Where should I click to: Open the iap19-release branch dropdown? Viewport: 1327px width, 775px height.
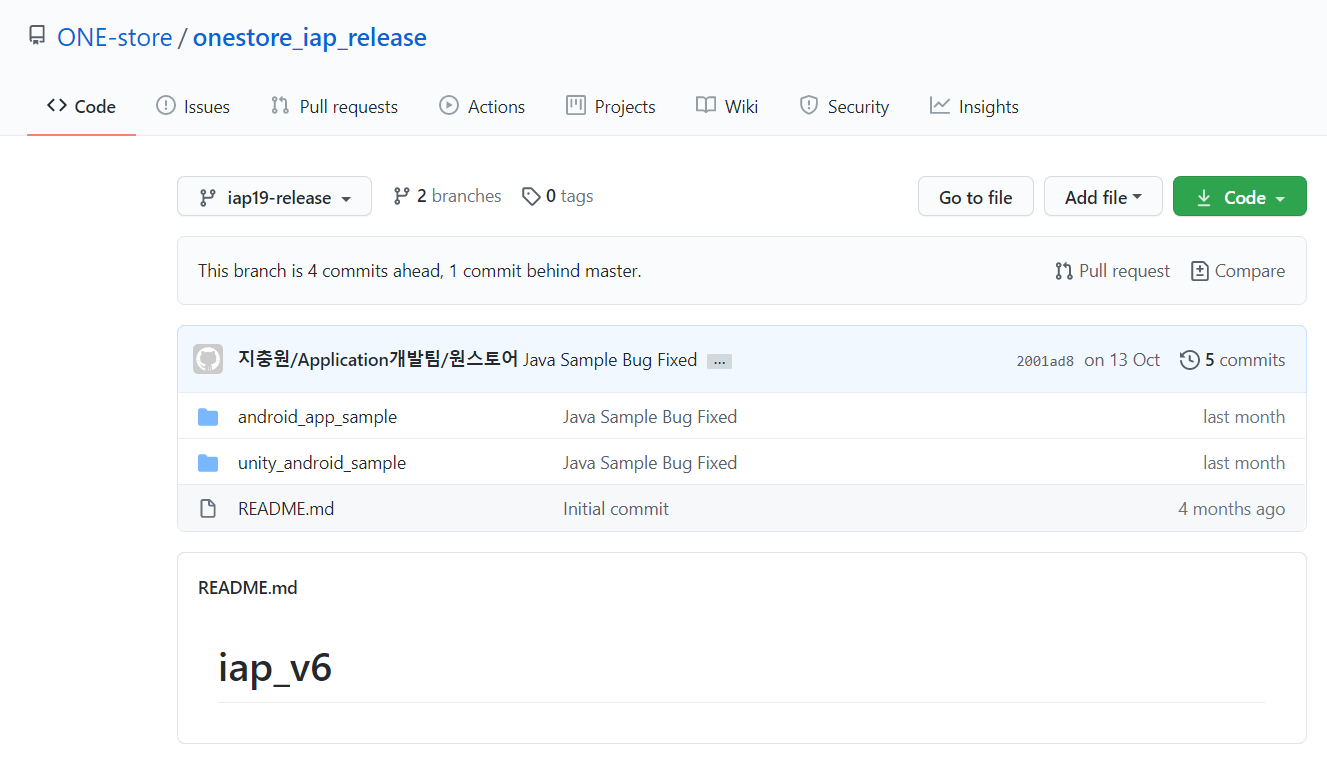(x=274, y=197)
